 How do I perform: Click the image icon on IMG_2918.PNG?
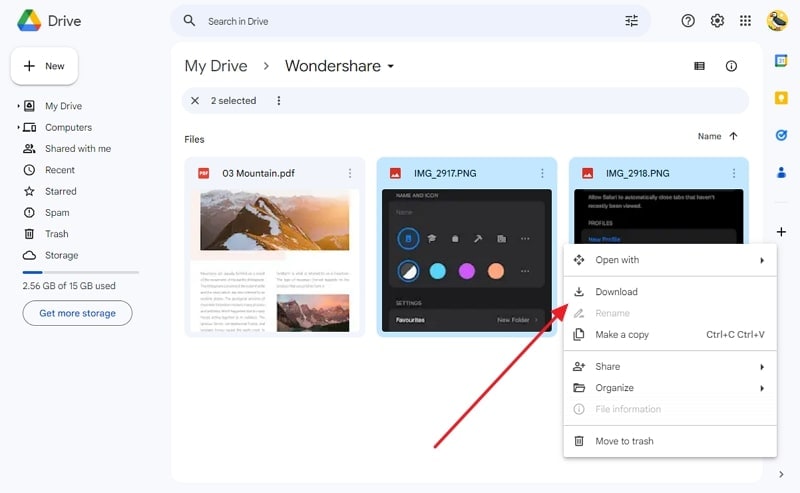tap(588, 174)
